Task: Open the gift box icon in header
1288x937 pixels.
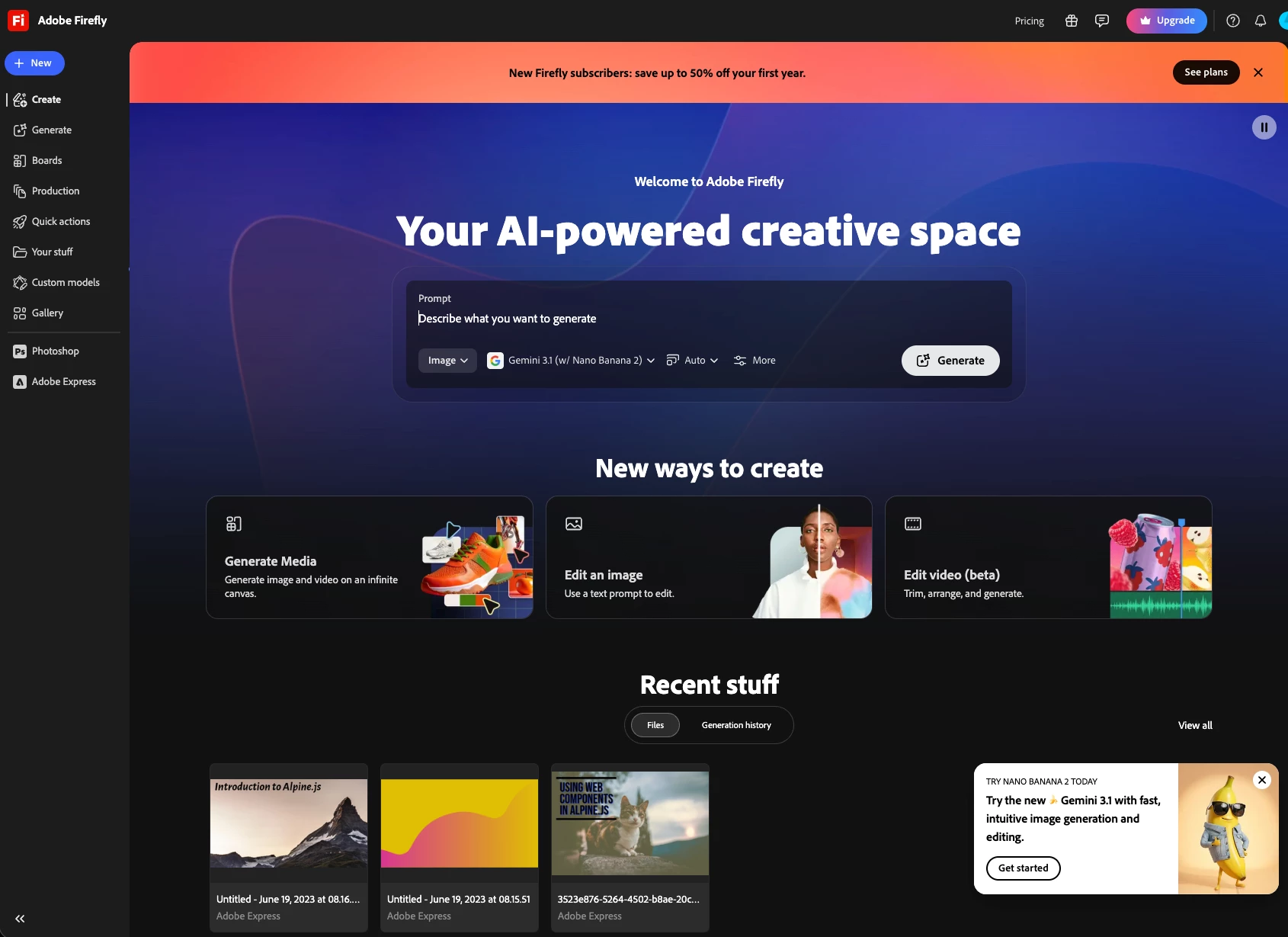Action: point(1072,21)
